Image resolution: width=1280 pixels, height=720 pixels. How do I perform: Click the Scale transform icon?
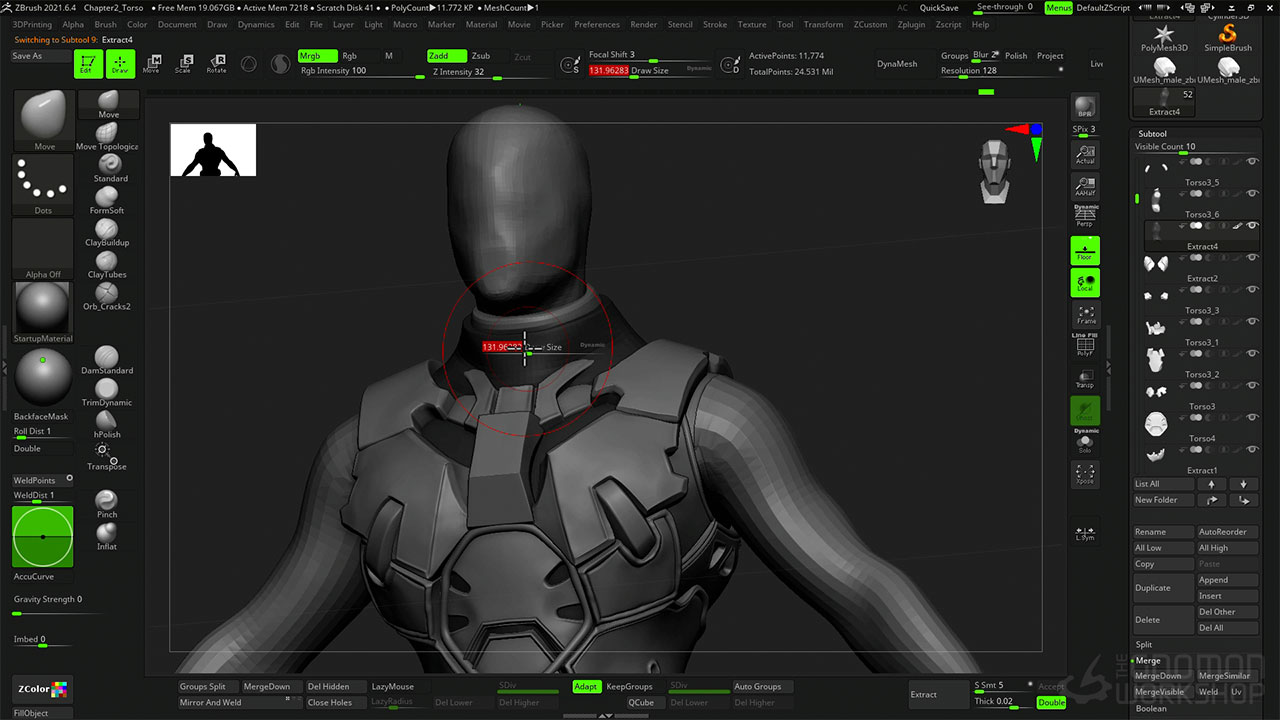pyautogui.click(x=183, y=64)
